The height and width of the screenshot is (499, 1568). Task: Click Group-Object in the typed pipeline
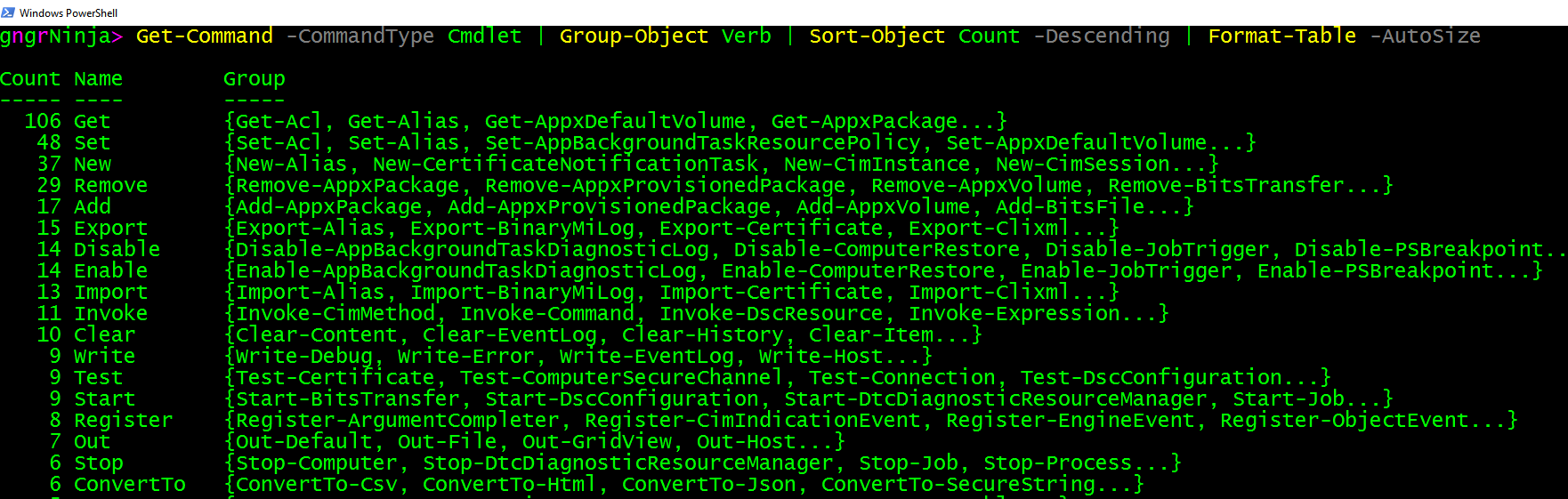(634, 36)
